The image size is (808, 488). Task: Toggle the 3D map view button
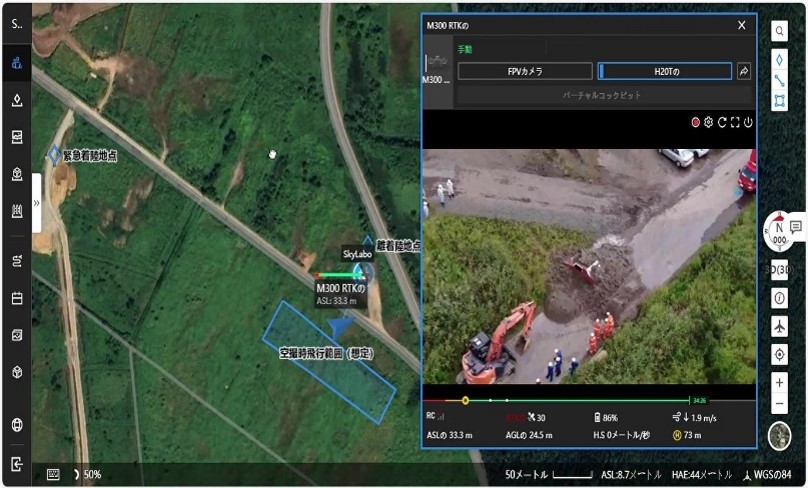coord(779,270)
